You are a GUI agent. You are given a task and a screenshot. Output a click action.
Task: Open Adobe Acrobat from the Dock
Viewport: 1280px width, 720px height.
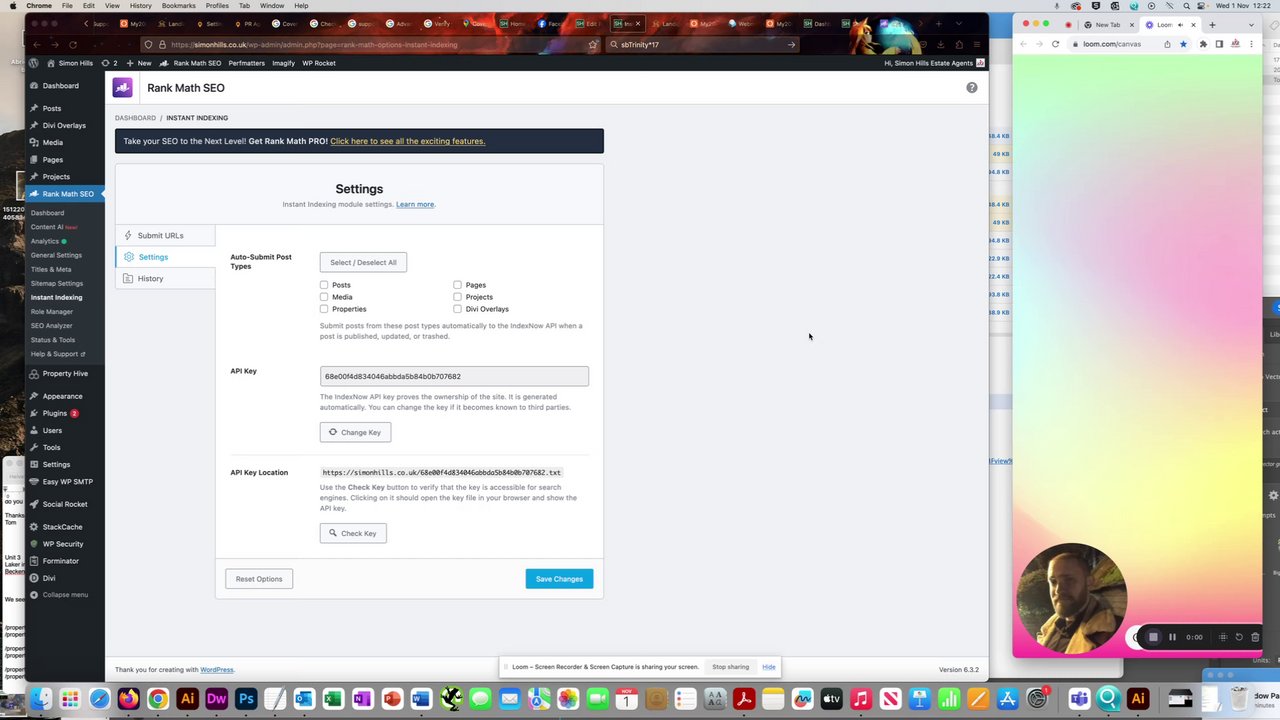coord(743,699)
